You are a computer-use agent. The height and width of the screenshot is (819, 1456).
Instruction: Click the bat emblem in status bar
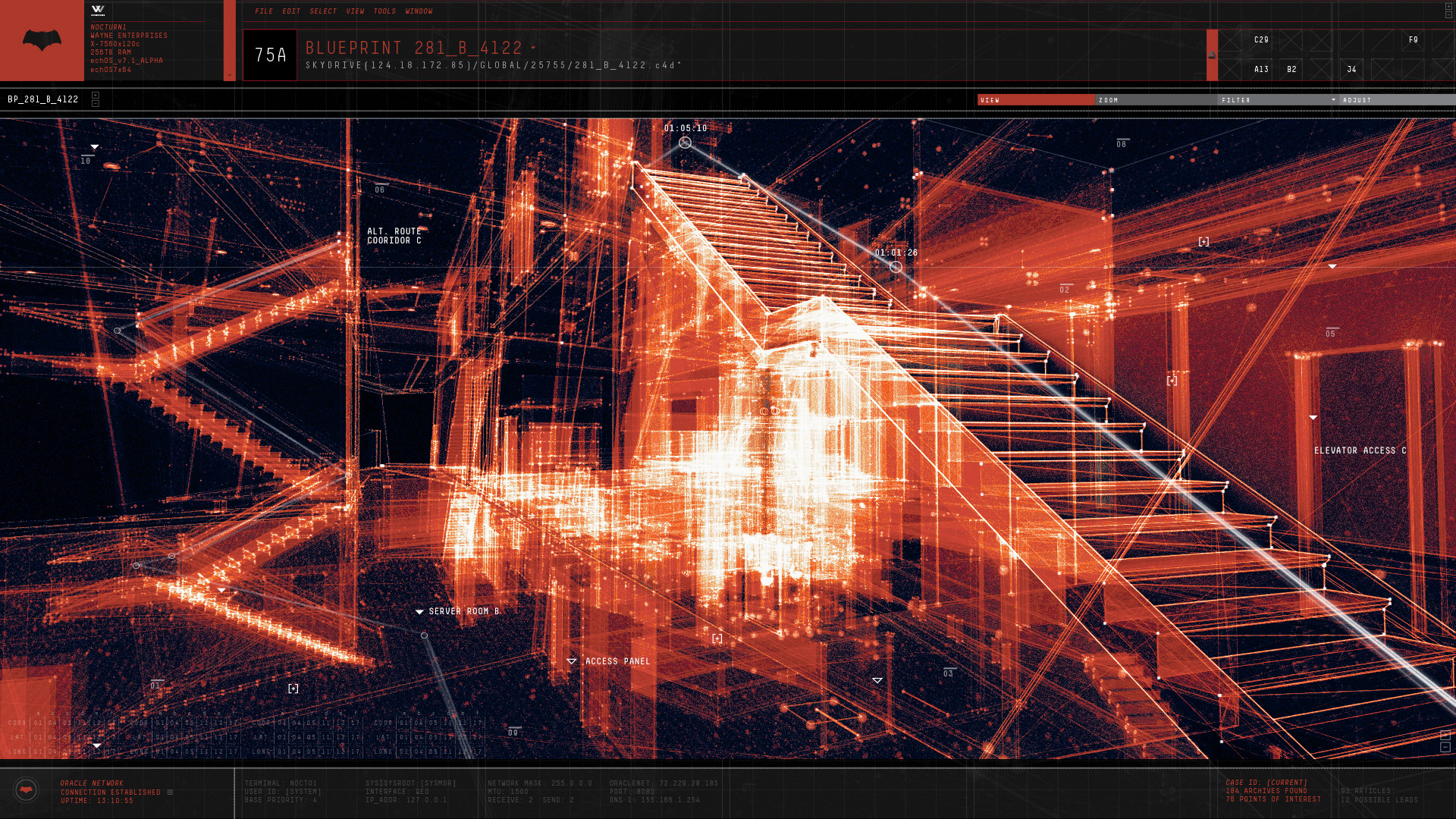pos(27,790)
